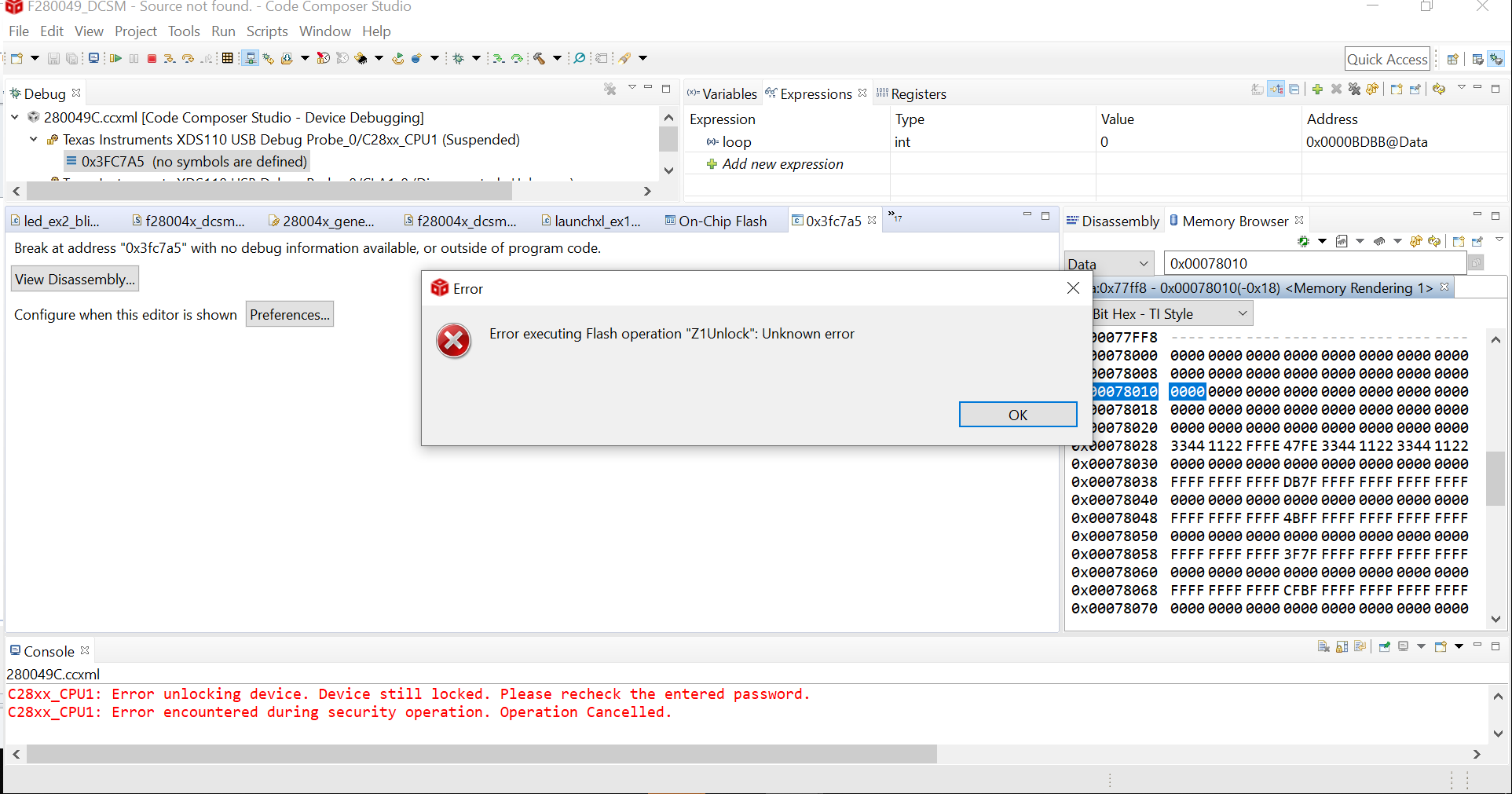Click the Build (hammer) icon
This screenshot has width=1512, height=794.
539,58
